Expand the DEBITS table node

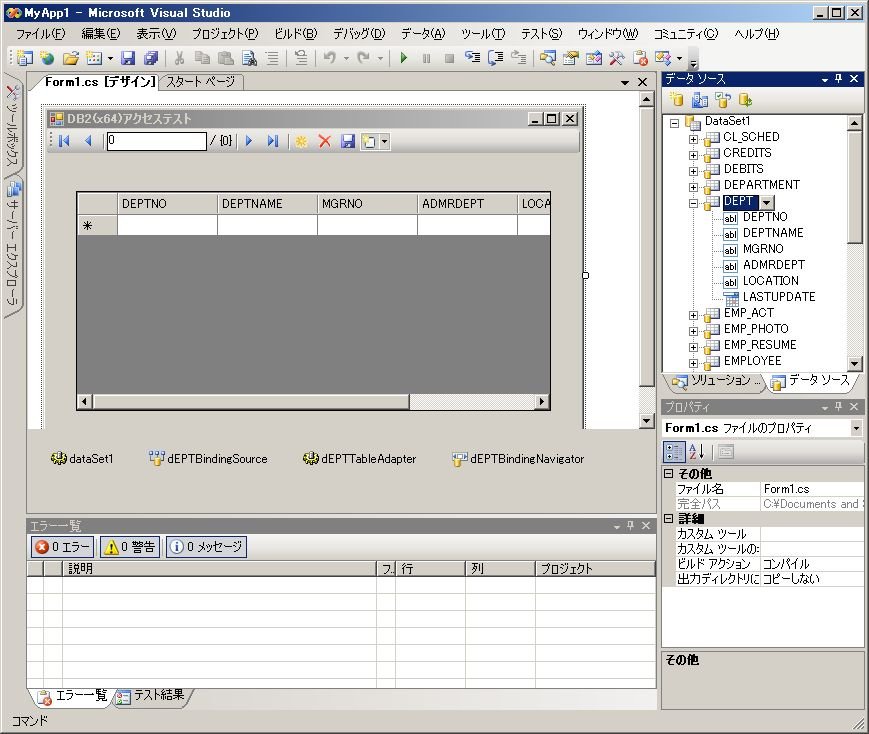pyautogui.click(x=693, y=171)
